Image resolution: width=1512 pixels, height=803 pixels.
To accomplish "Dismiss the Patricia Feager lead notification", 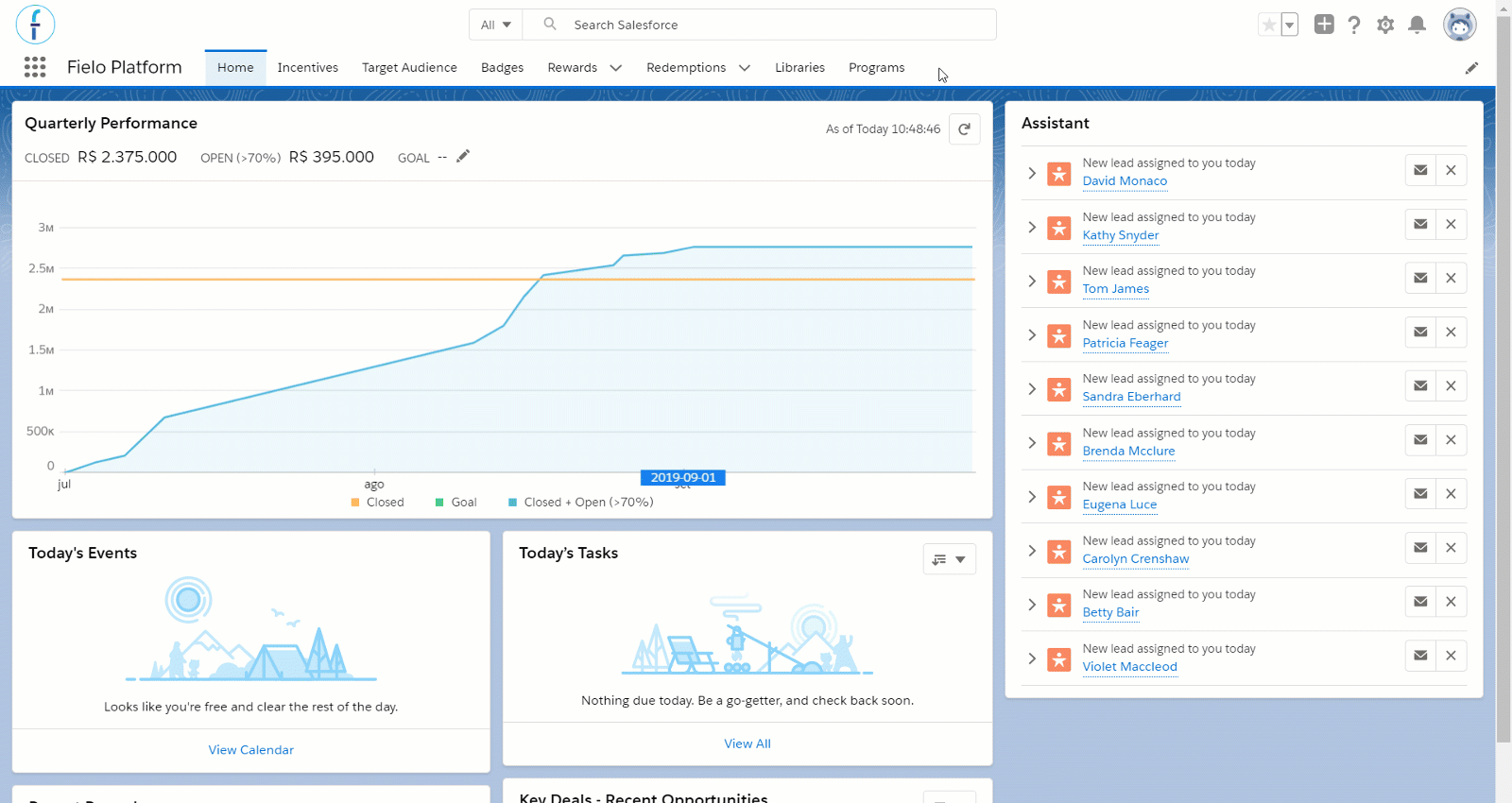I will point(1451,332).
